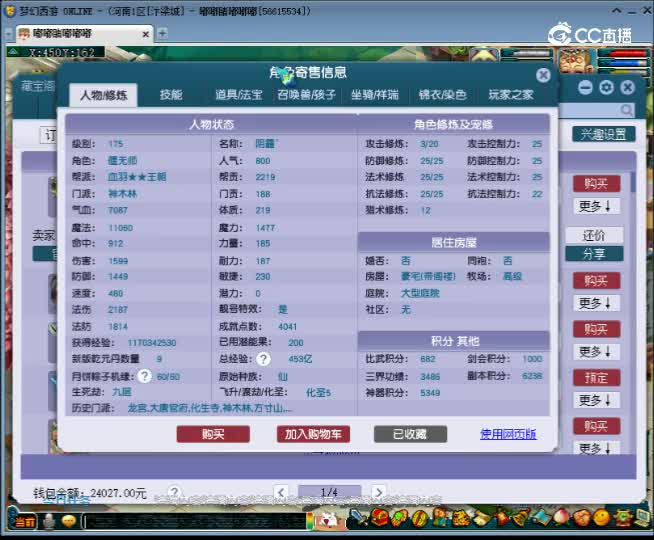The height and width of the screenshot is (540, 654).
Task: Click the red 购买 button in the dialog
Action: pyautogui.click(x=213, y=434)
